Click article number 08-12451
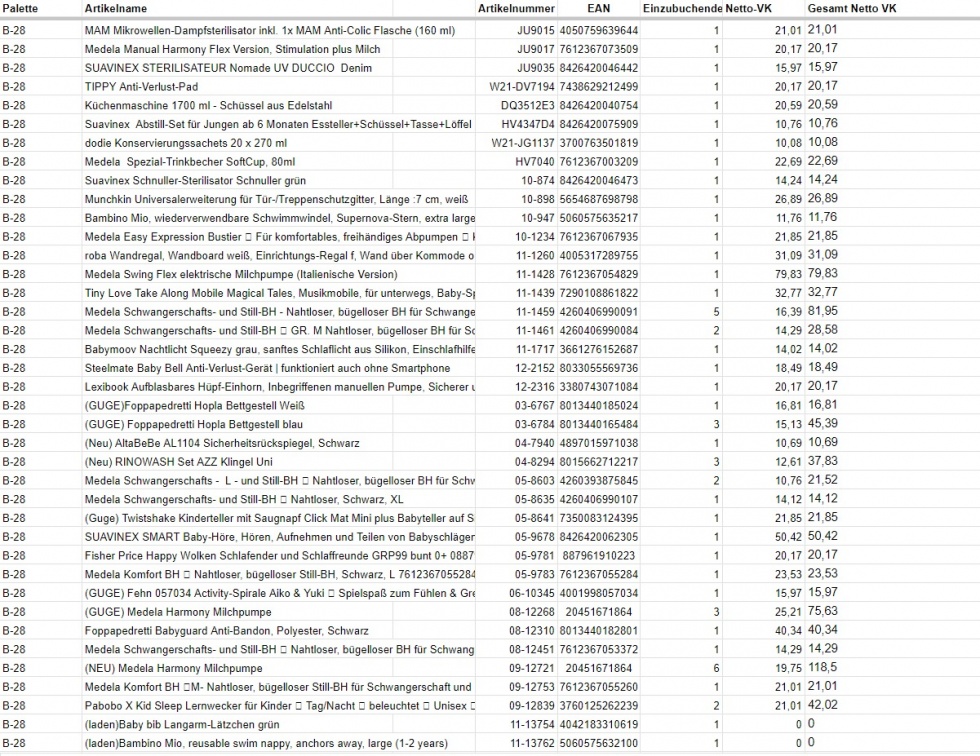Screen dimensions: 980x756 tap(532, 649)
